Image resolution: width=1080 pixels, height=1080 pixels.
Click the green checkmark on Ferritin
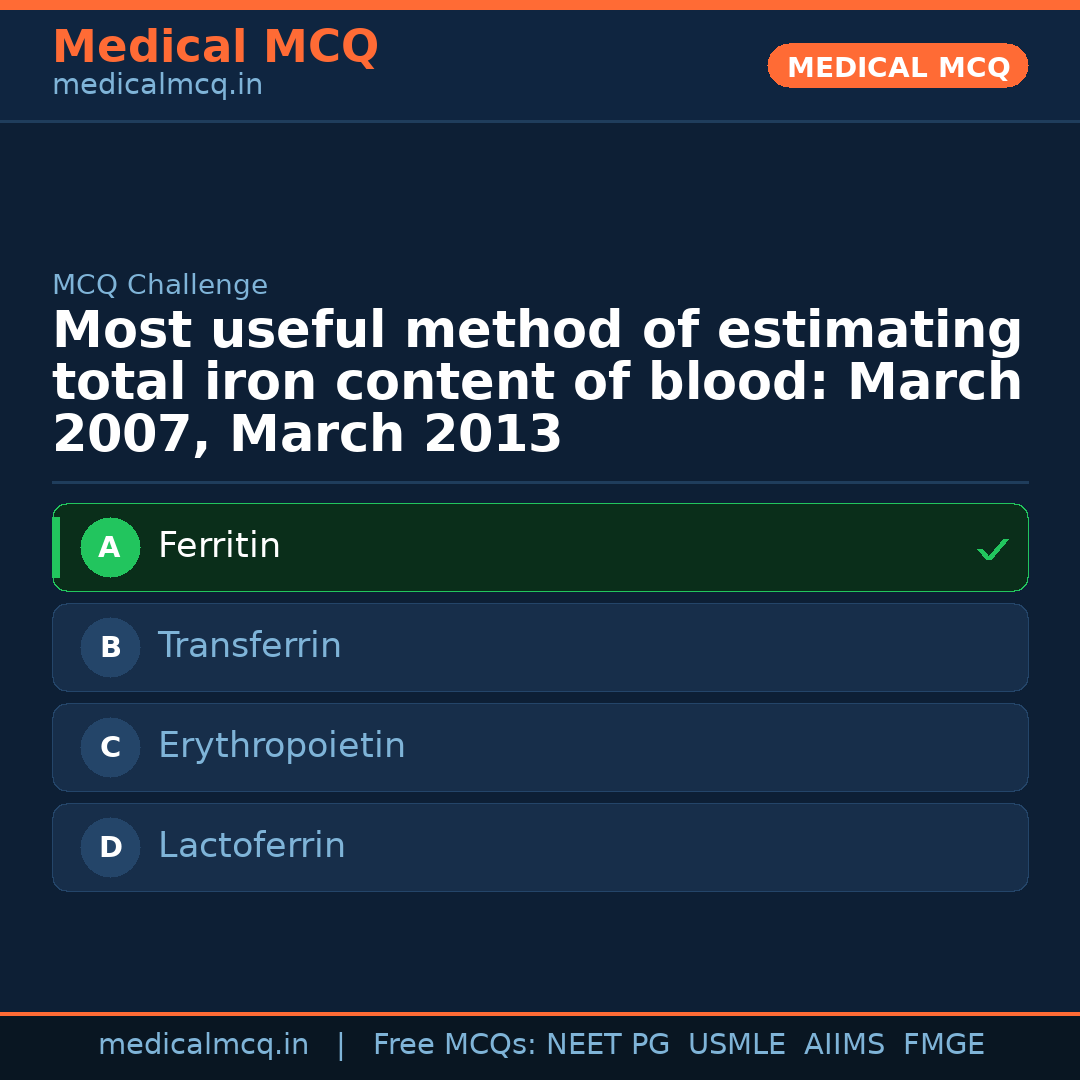tap(992, 549)
